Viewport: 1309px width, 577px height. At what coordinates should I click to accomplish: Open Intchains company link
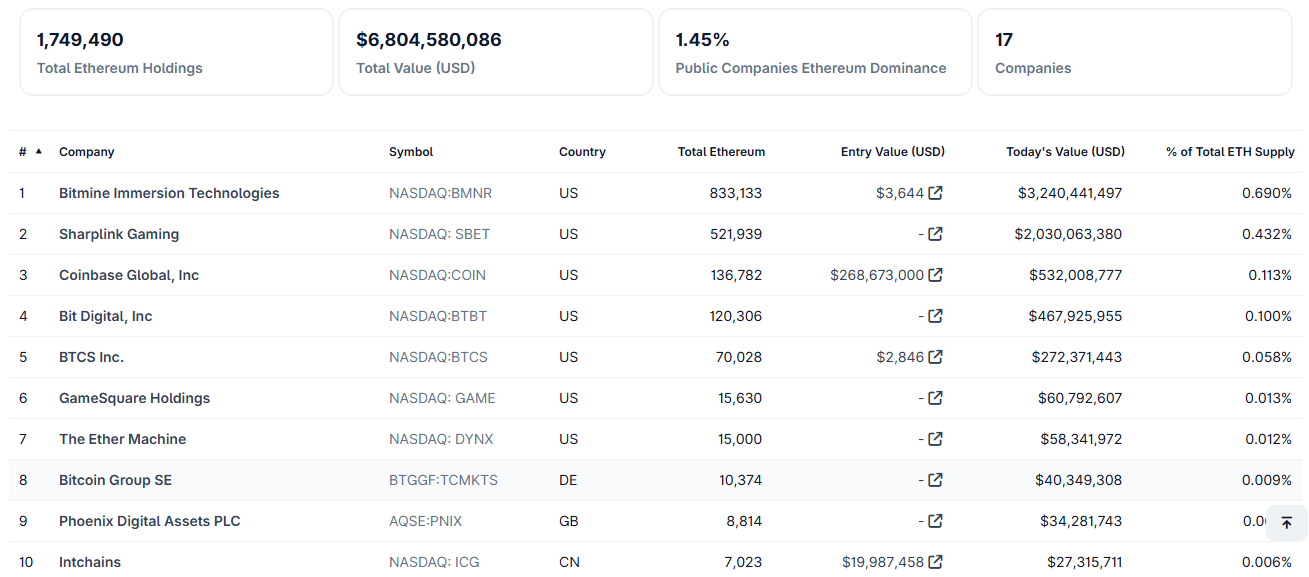point(90,562)
